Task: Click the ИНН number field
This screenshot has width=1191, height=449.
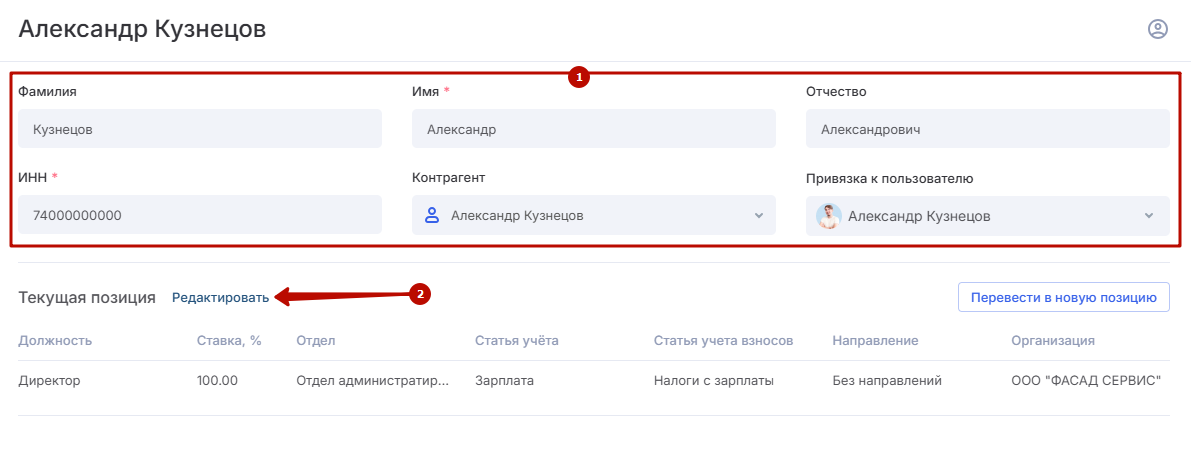Action: tap(200, 215)
